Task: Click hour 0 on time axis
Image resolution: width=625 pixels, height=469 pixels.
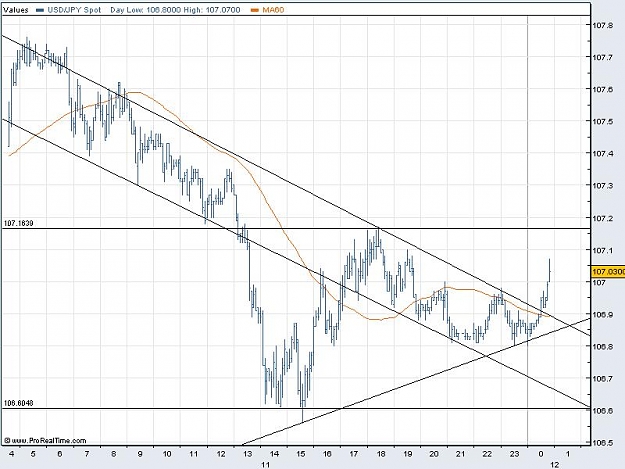Action: click(x=541, y=453)
